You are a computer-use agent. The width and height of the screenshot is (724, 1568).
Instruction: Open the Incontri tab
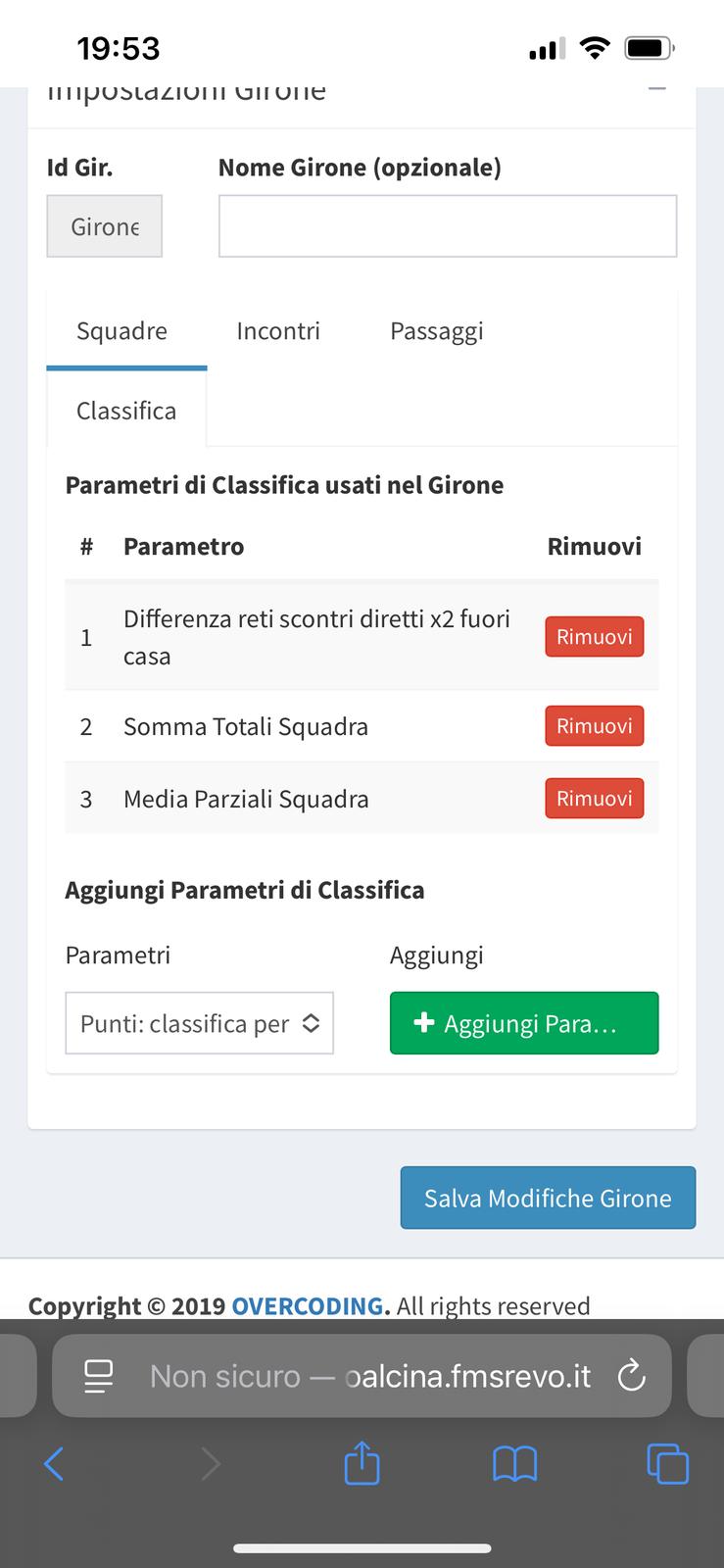tap(278, 331)
